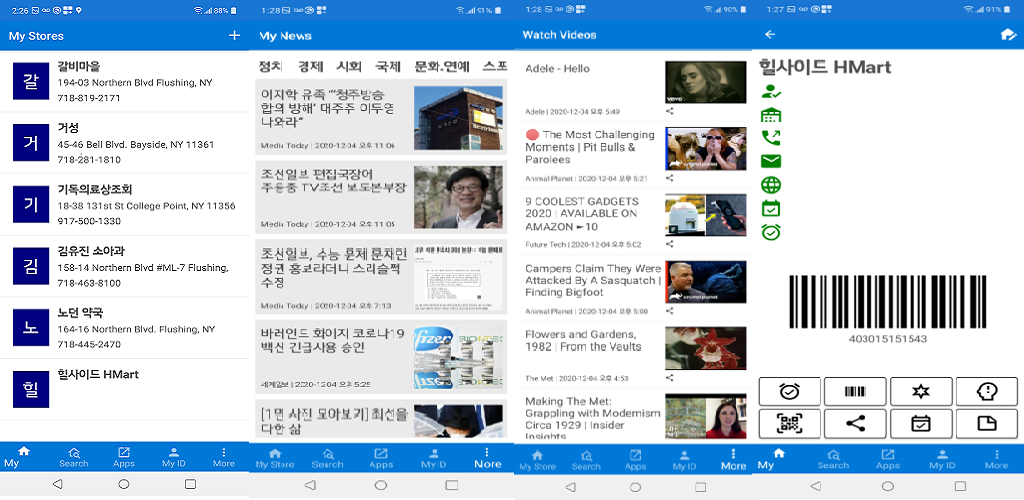Open the 화이자 코로나19 백신 article
Viewport: 1024px width, 500px height.
point(381,356)
